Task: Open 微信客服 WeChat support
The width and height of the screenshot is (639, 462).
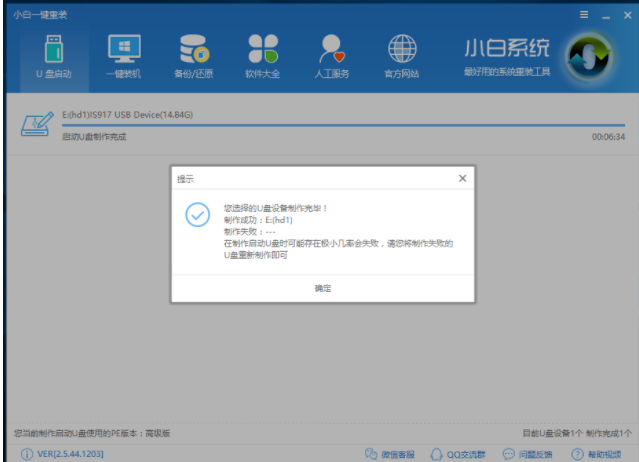Action: point(390,454)
